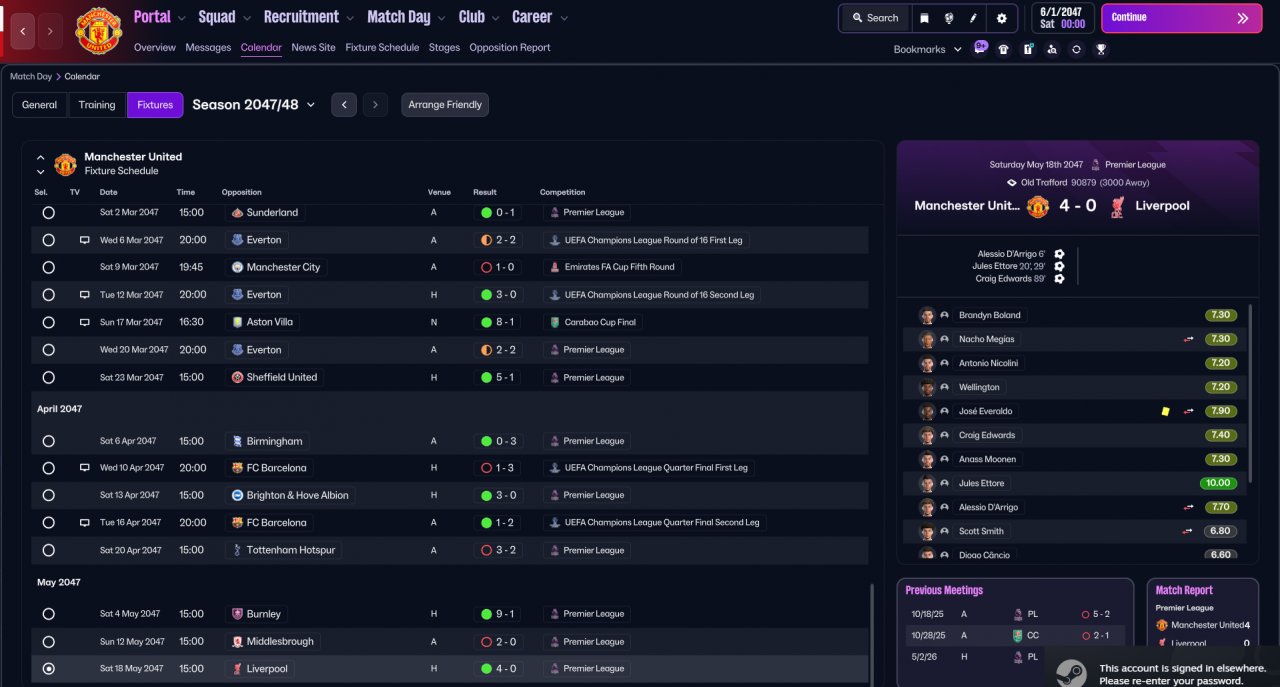Select the Birmingham fixture radio button

click(48, 441)
